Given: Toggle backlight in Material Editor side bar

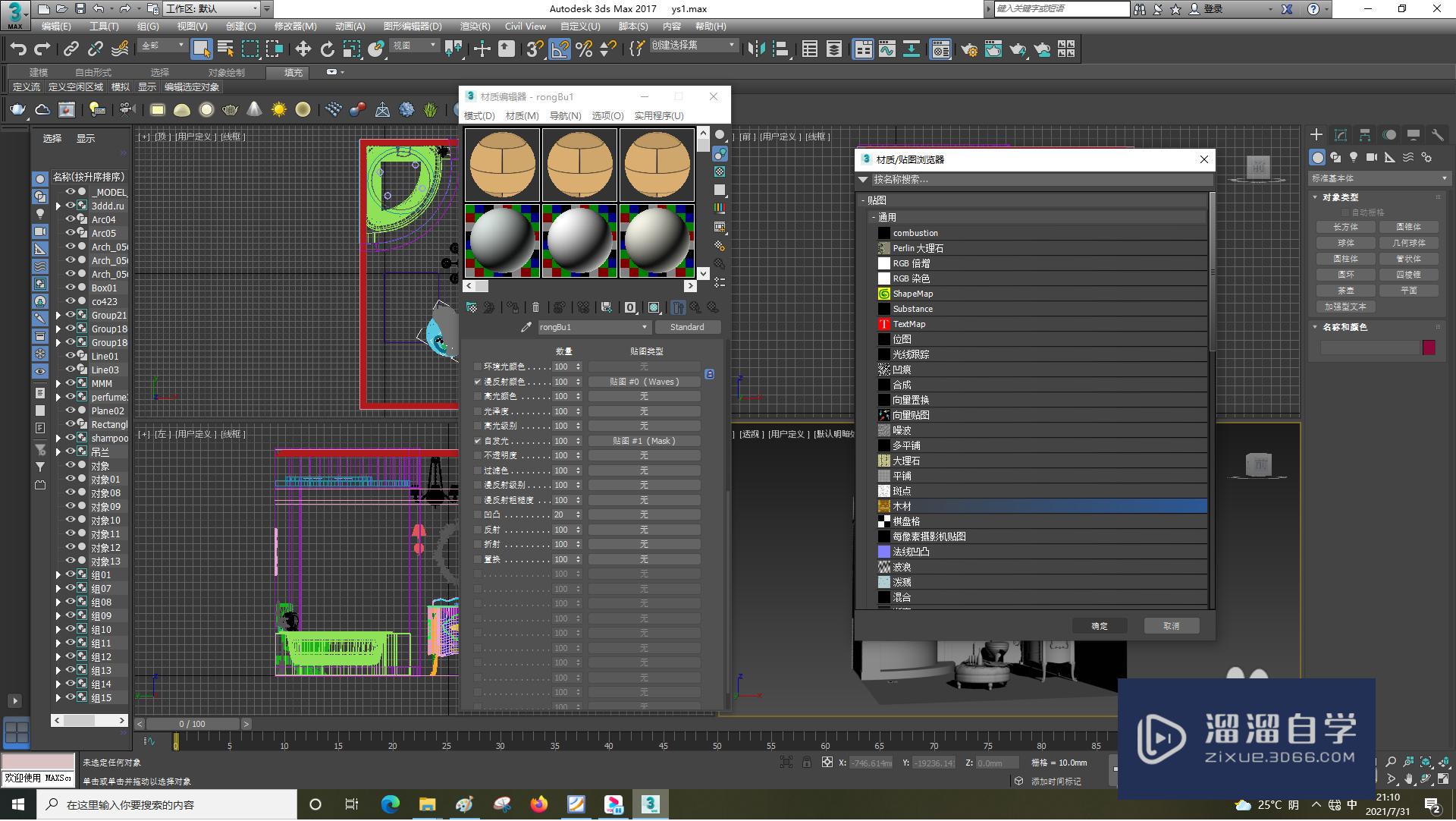Looking at the screenshot, I should pos(720,154).
